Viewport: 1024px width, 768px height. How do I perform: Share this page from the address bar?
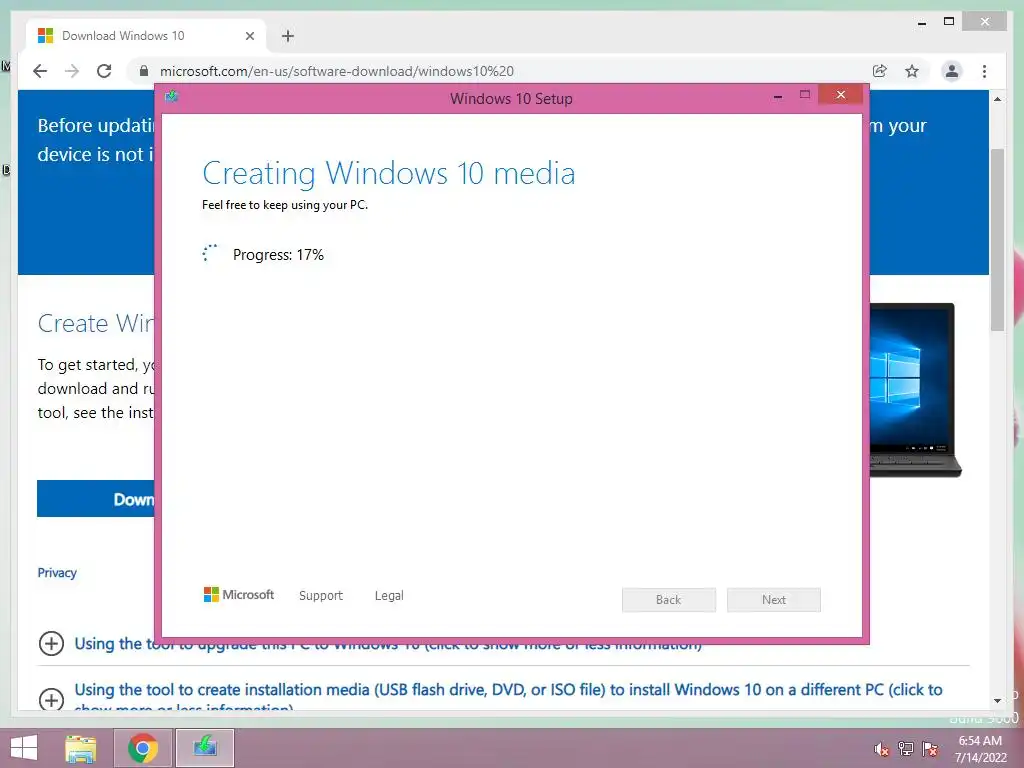(880, 71)
